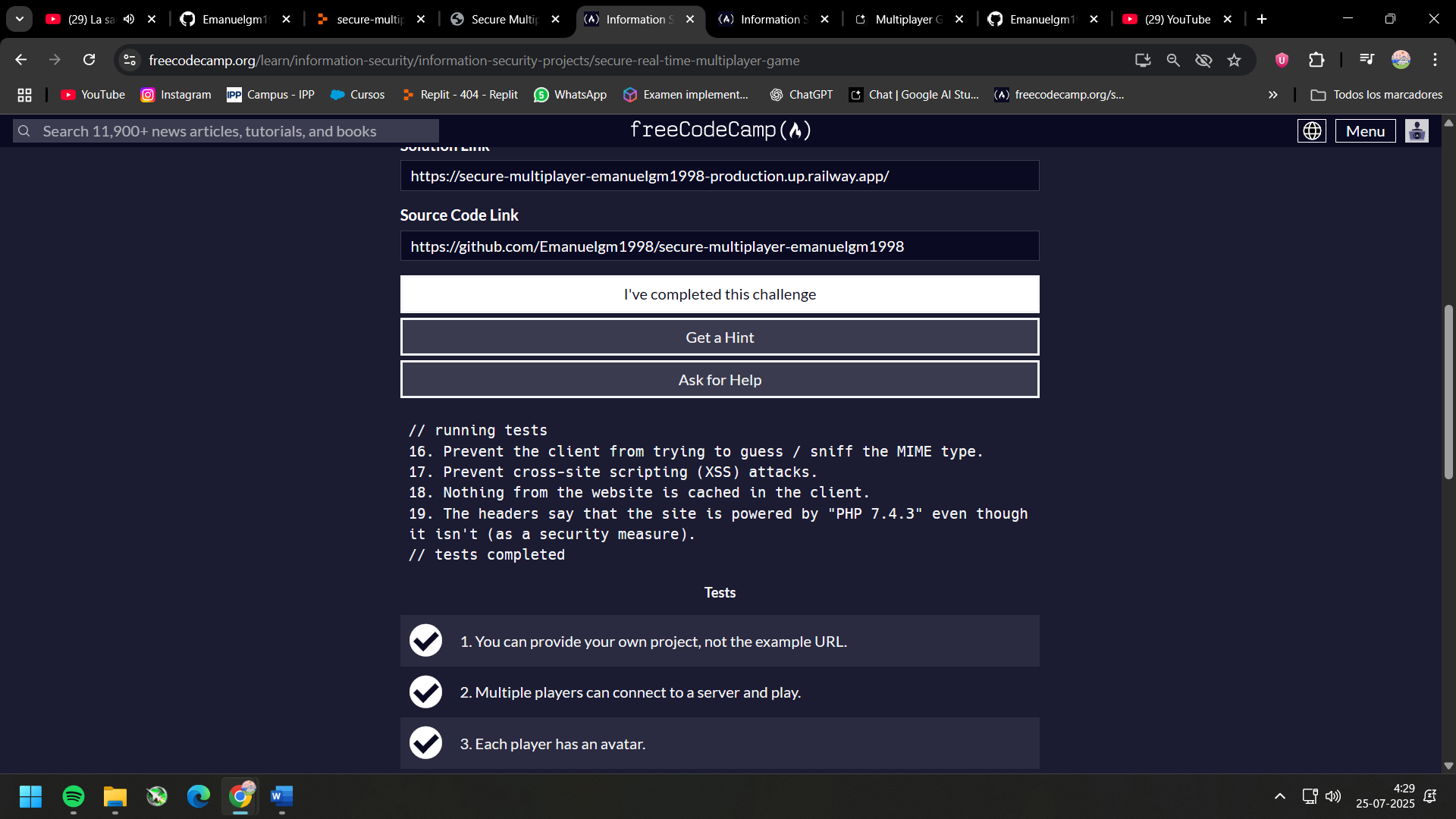This screenshot has height=819, width=1456.
Task: Open the freeCodeCamp Menu
Action: (x=1365, y=131)
